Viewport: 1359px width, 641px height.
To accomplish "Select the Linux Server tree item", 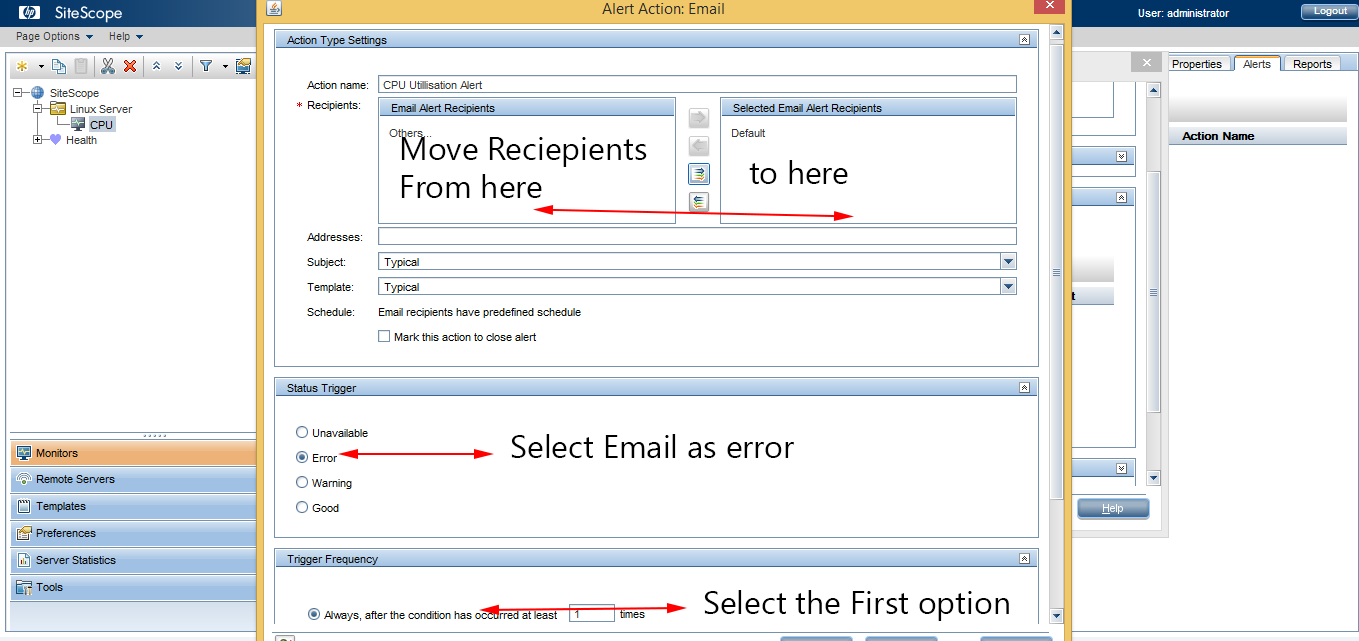I will 101,109.
